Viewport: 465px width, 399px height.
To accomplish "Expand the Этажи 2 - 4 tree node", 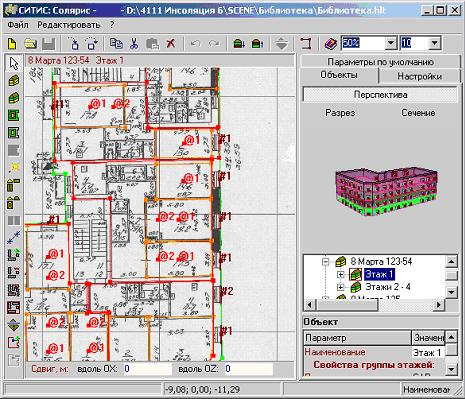I will coord(341,287).
